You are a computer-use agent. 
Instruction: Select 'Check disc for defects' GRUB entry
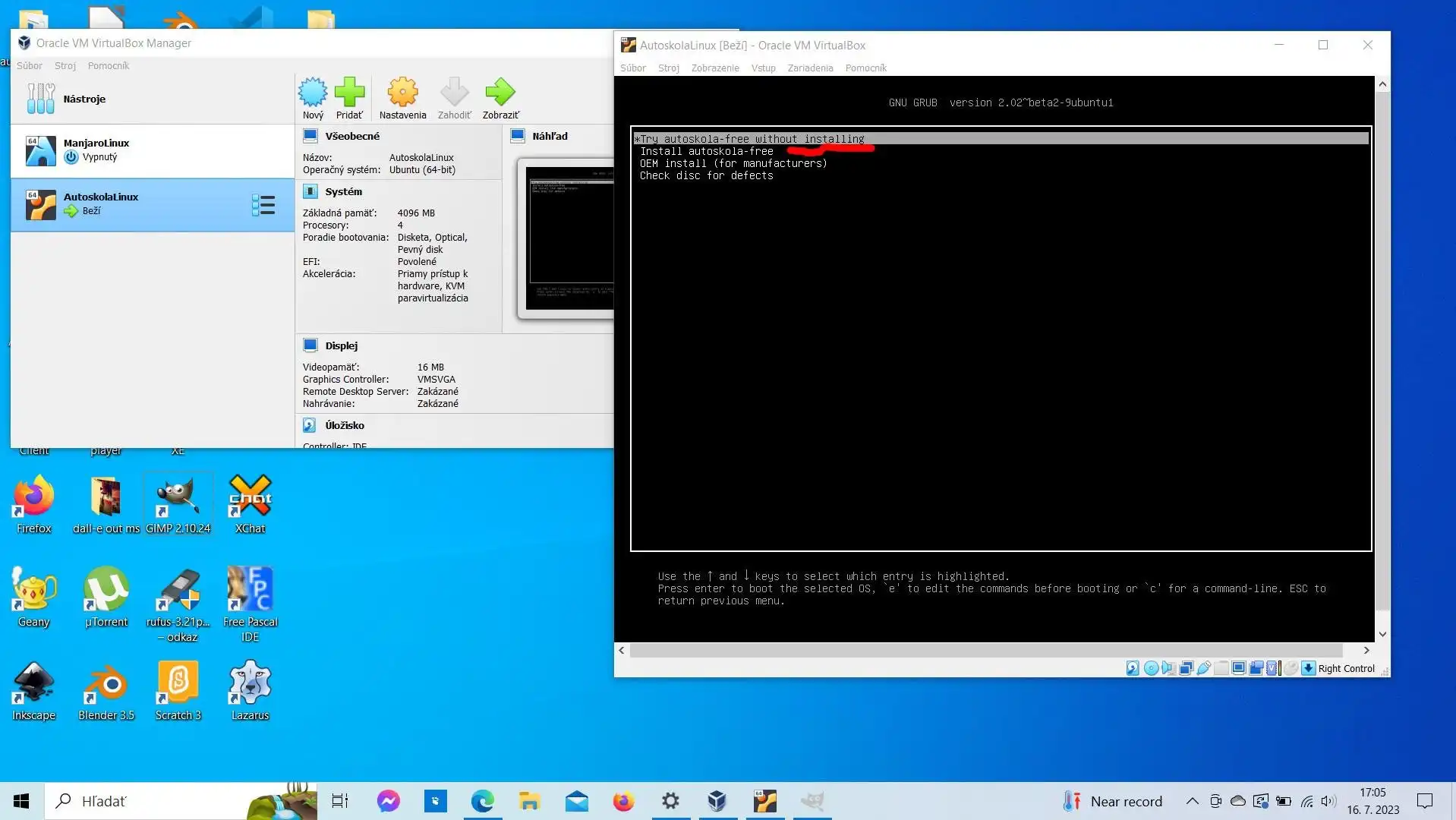coord(706,175)
